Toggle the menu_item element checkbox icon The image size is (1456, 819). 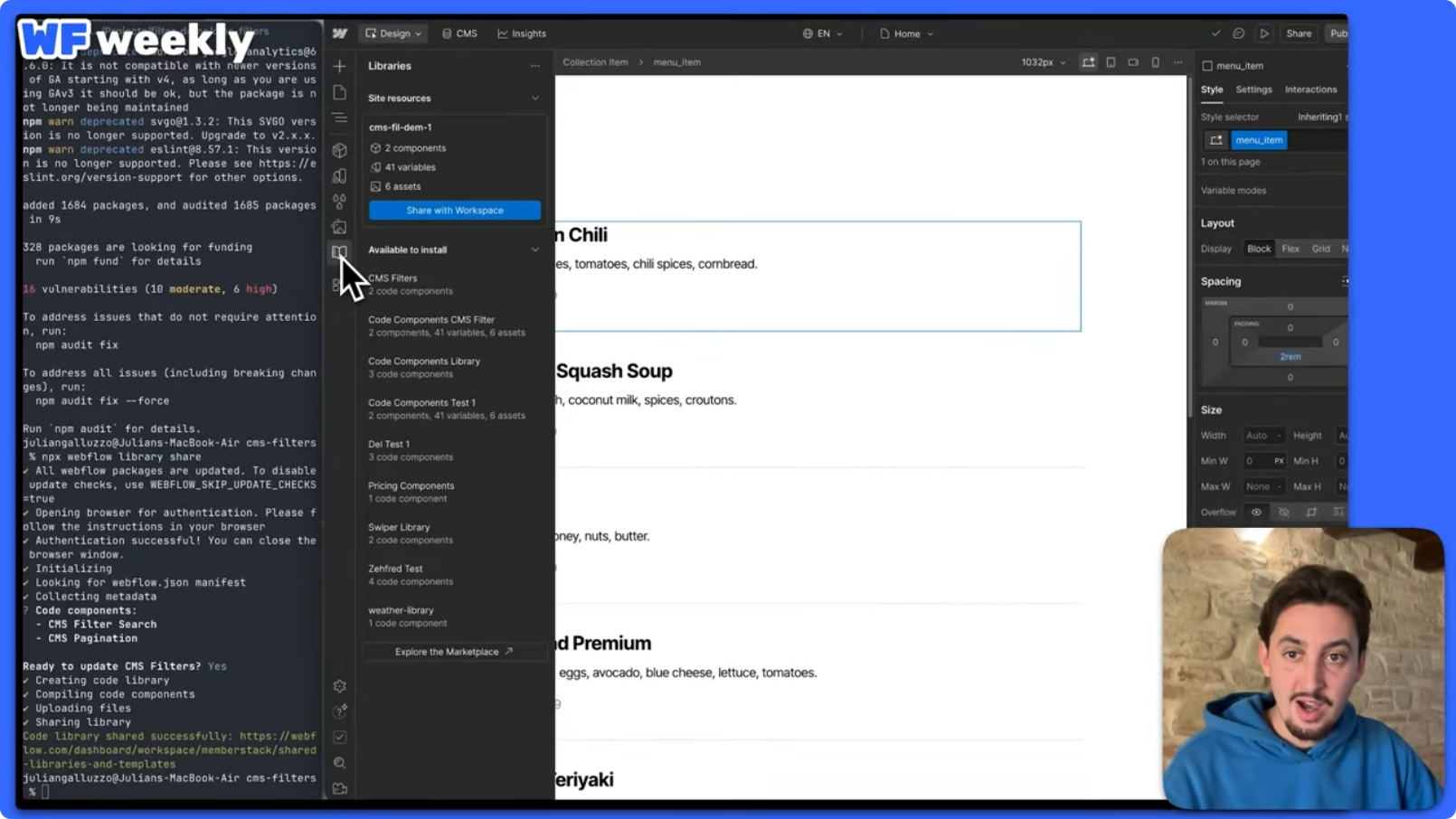click(x=1207, y=66)
